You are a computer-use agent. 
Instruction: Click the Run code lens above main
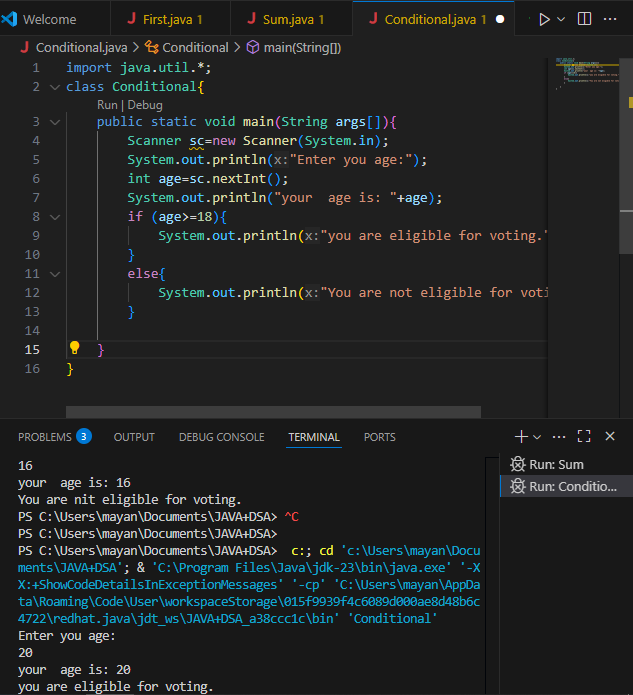click(107, 105)
